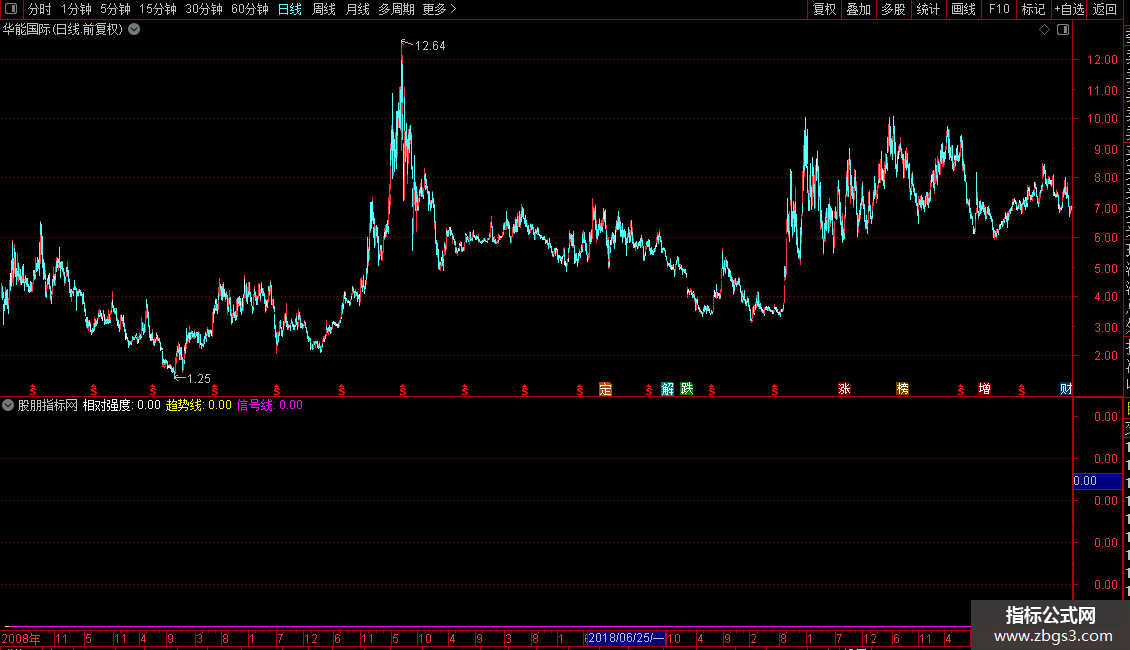Switch to 分时 view
The height and width of the screenshot is (650, 1130).
[x=40, y=9]
